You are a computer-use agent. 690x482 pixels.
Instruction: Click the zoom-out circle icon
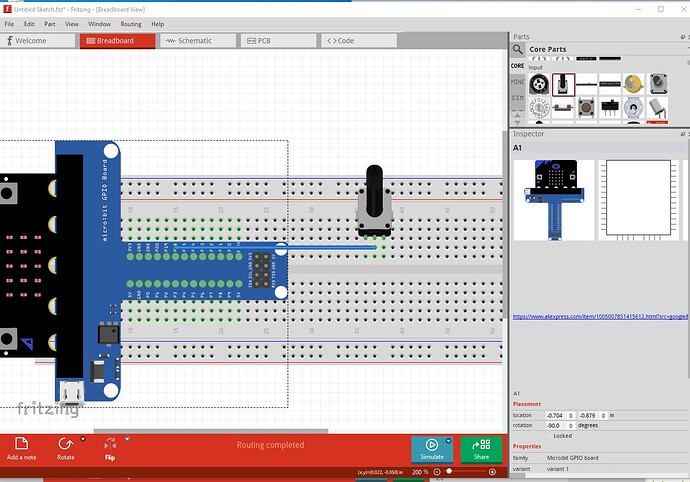[437, 472]
